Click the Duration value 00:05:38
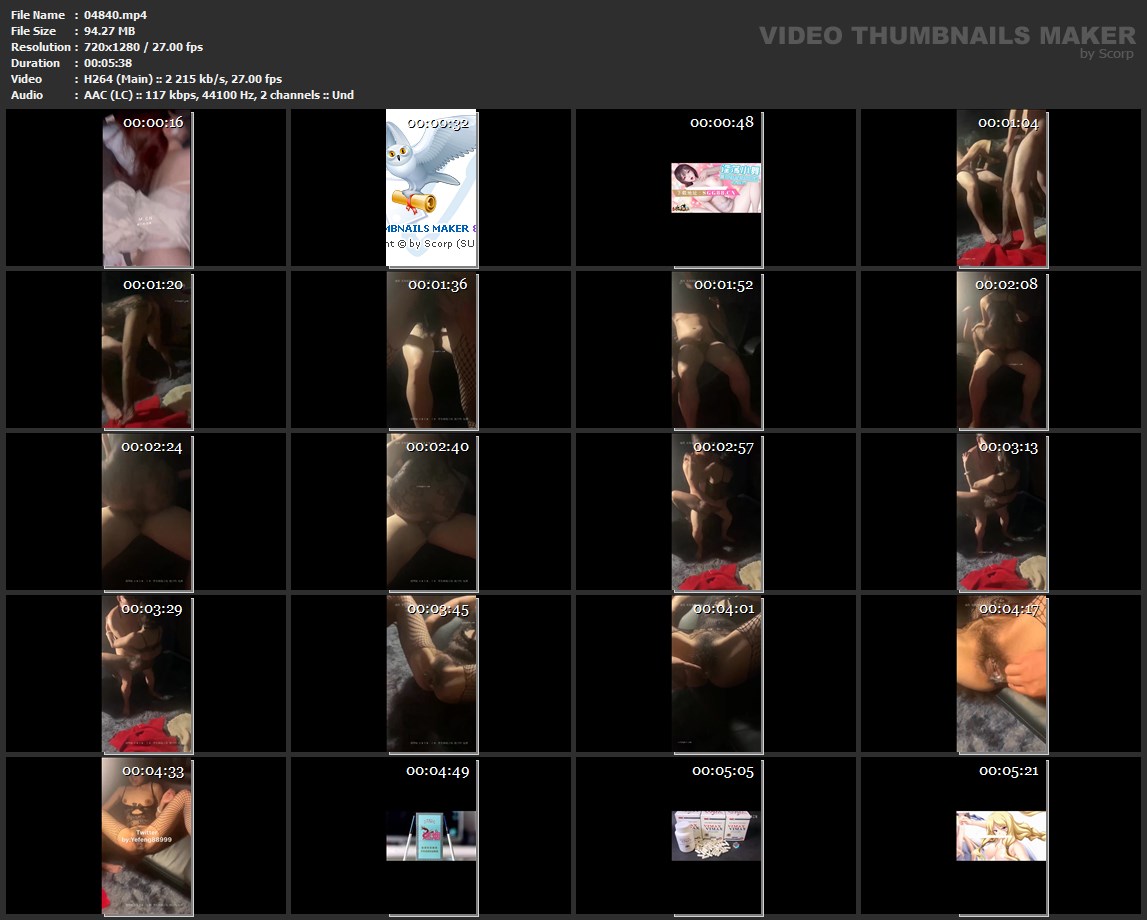 coord(108,63)
